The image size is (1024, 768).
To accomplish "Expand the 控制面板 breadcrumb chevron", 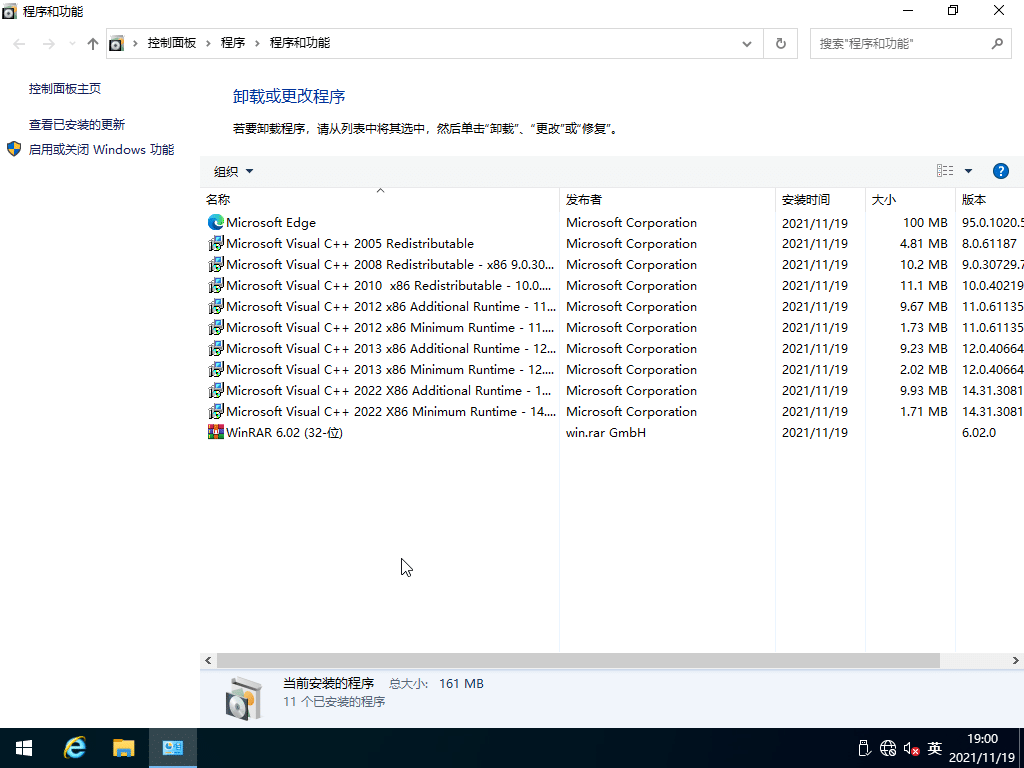I will coord(209,43).
